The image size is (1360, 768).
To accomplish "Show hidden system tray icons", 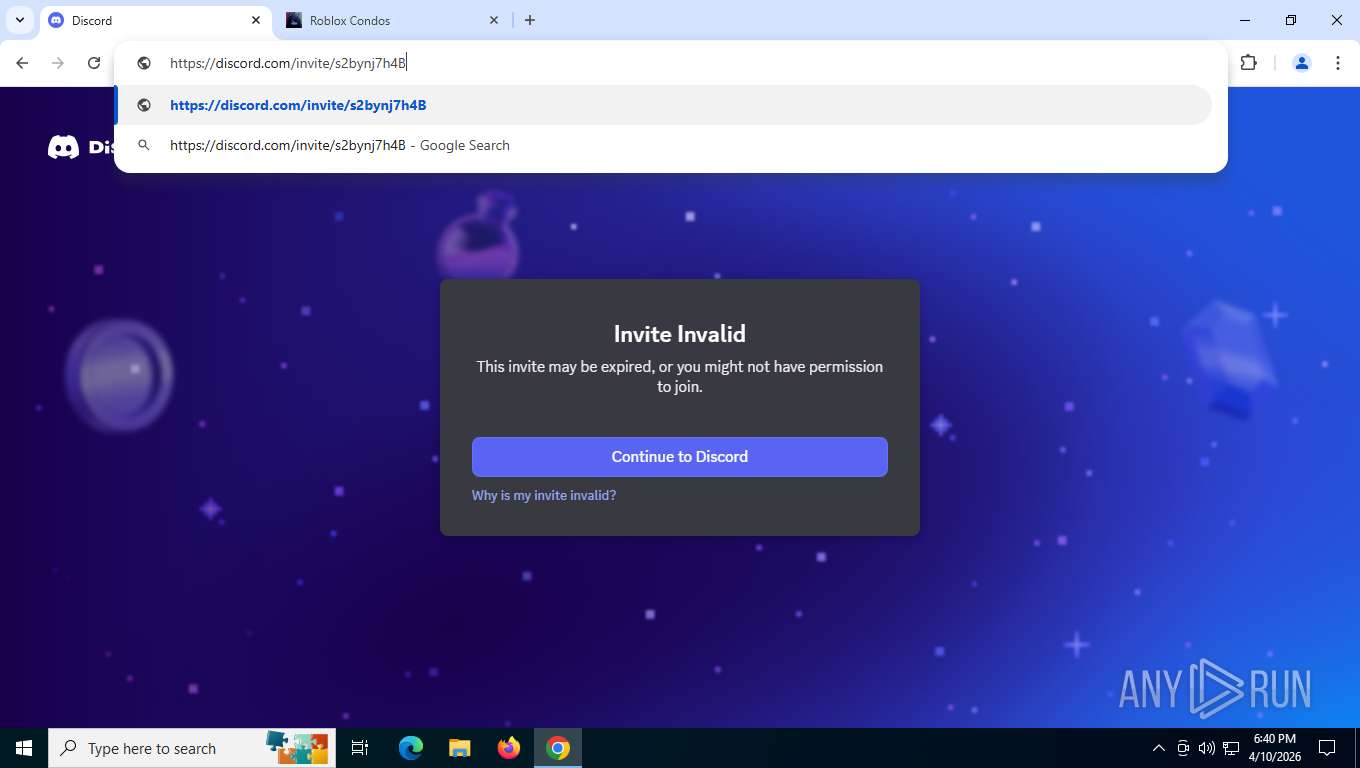I will pos(1159,748).
